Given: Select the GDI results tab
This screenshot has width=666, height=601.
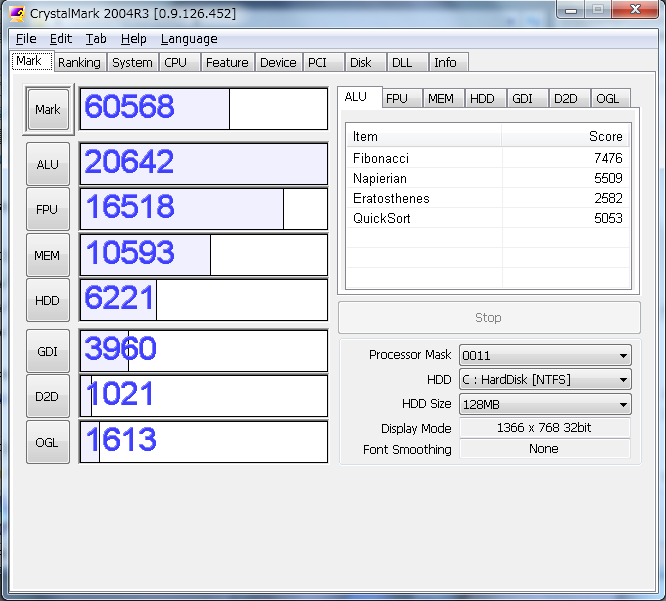Looking at the screenshot, I should 527,99.
